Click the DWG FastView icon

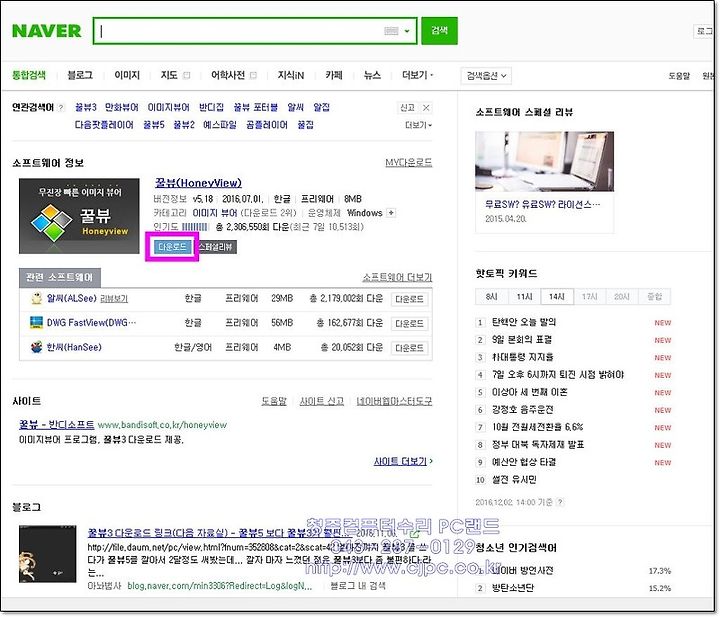(36, 323)
